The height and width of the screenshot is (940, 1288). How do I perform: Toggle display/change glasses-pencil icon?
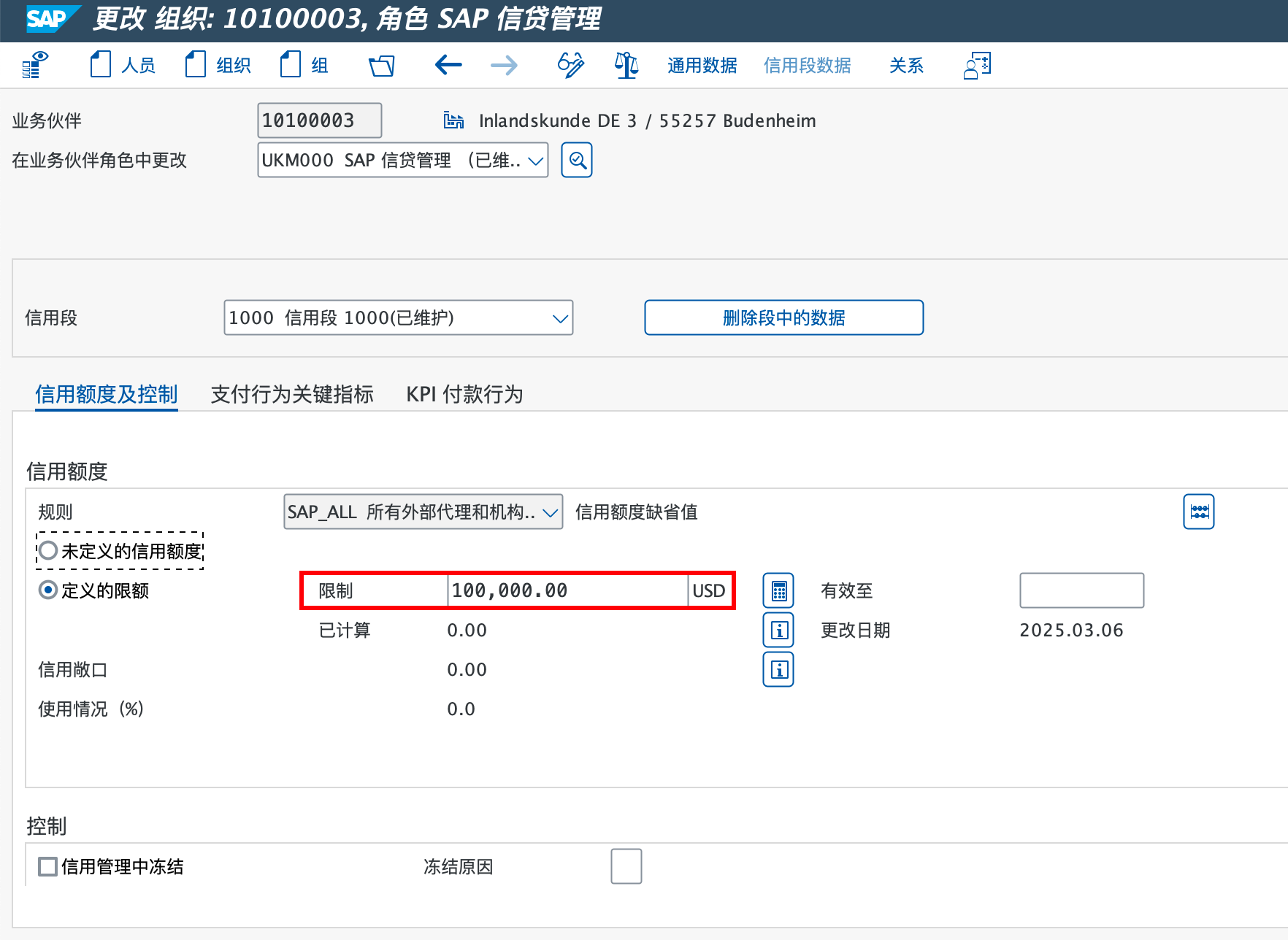coord(571,65)
